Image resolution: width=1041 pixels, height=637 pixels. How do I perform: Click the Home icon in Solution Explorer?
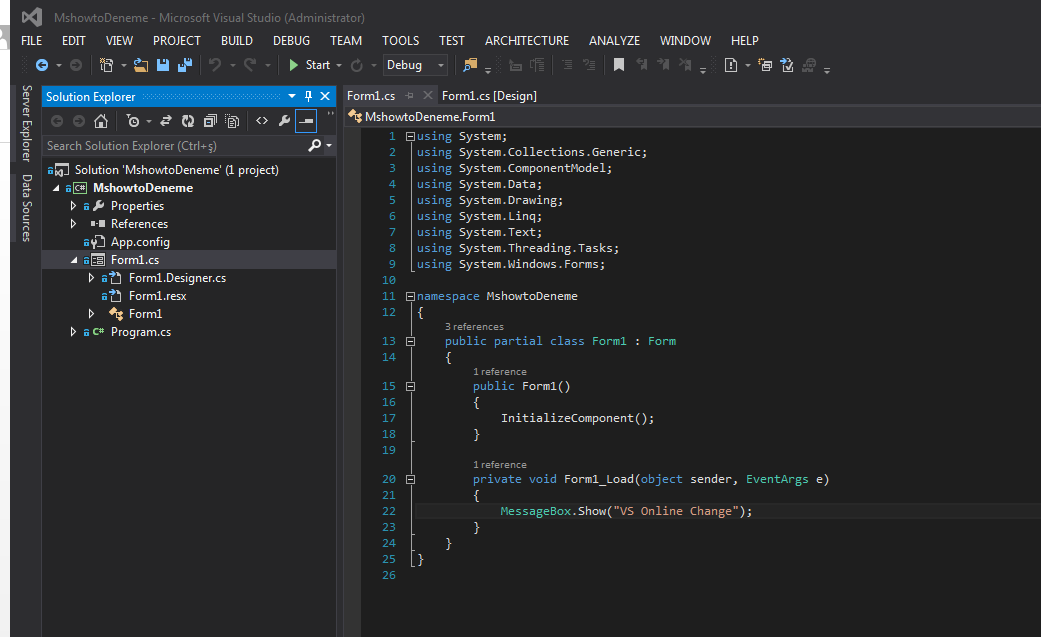coord(101,121)
